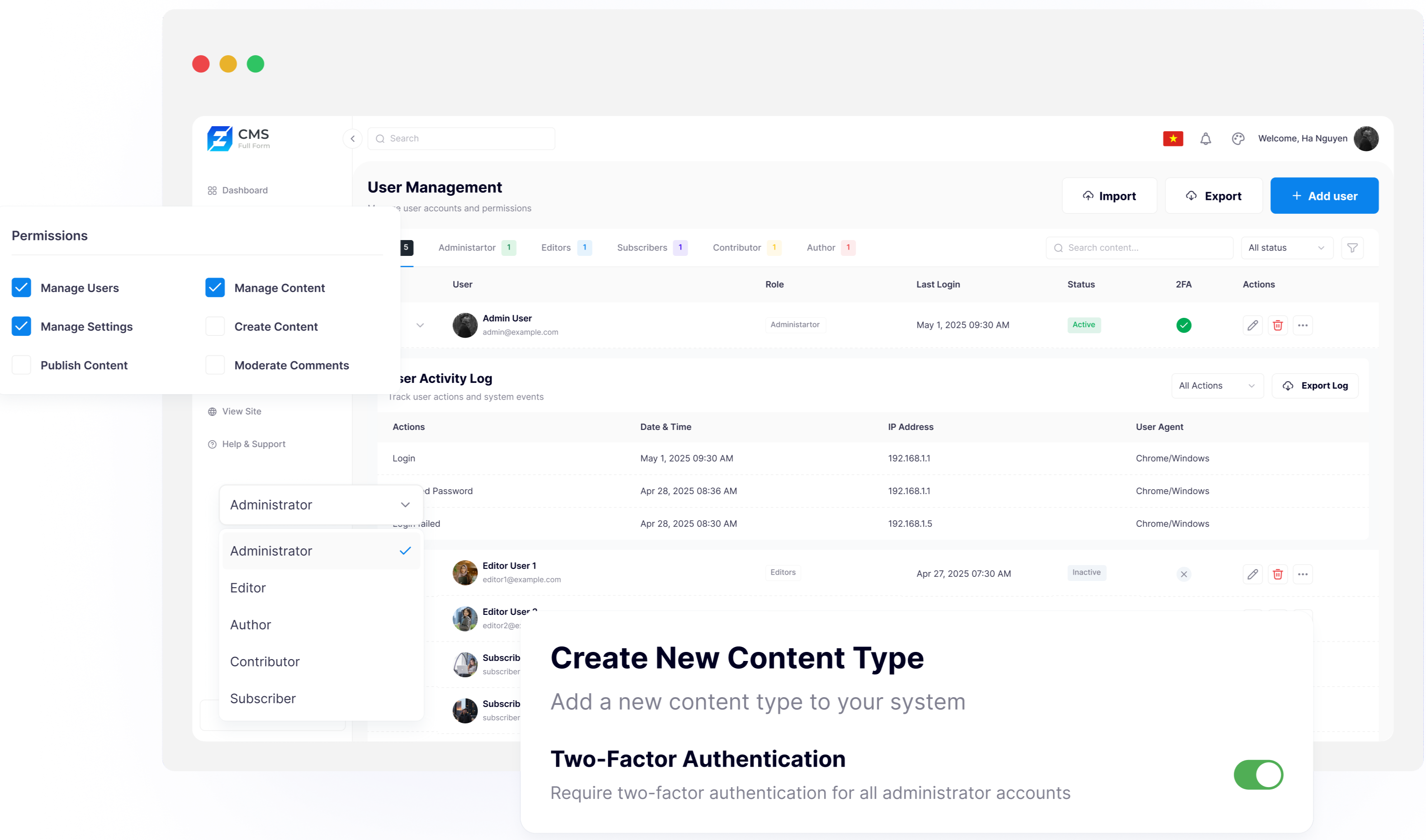This screenshot has height=840, width=1426.
Task: Click Ha Nguyen profile avatar
Action: [1366, 139]
